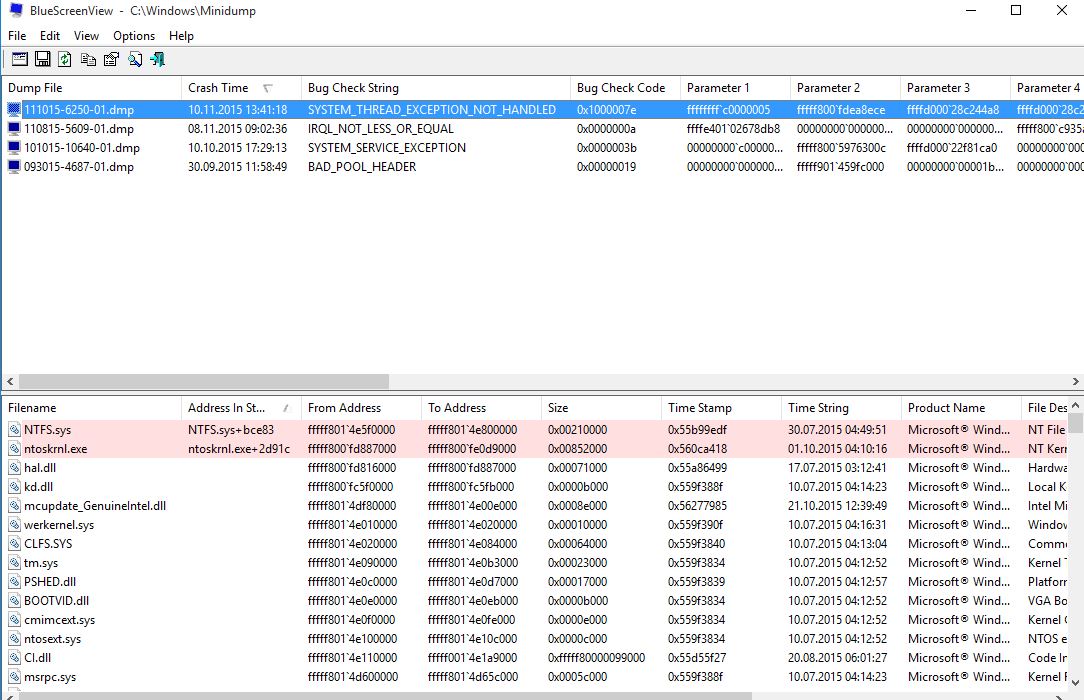Click the file icon beside kd.dll
Screen dimensions: 1084x700
pos(15,486)
